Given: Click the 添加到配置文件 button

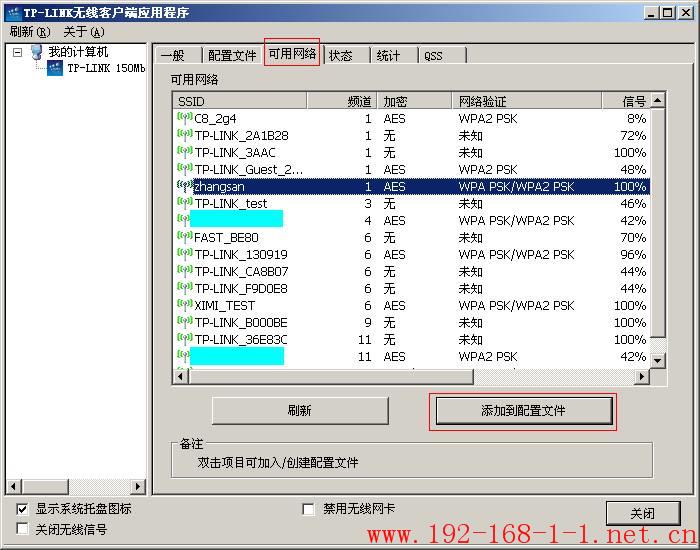Looking at the screenshot, I should 524,411.
